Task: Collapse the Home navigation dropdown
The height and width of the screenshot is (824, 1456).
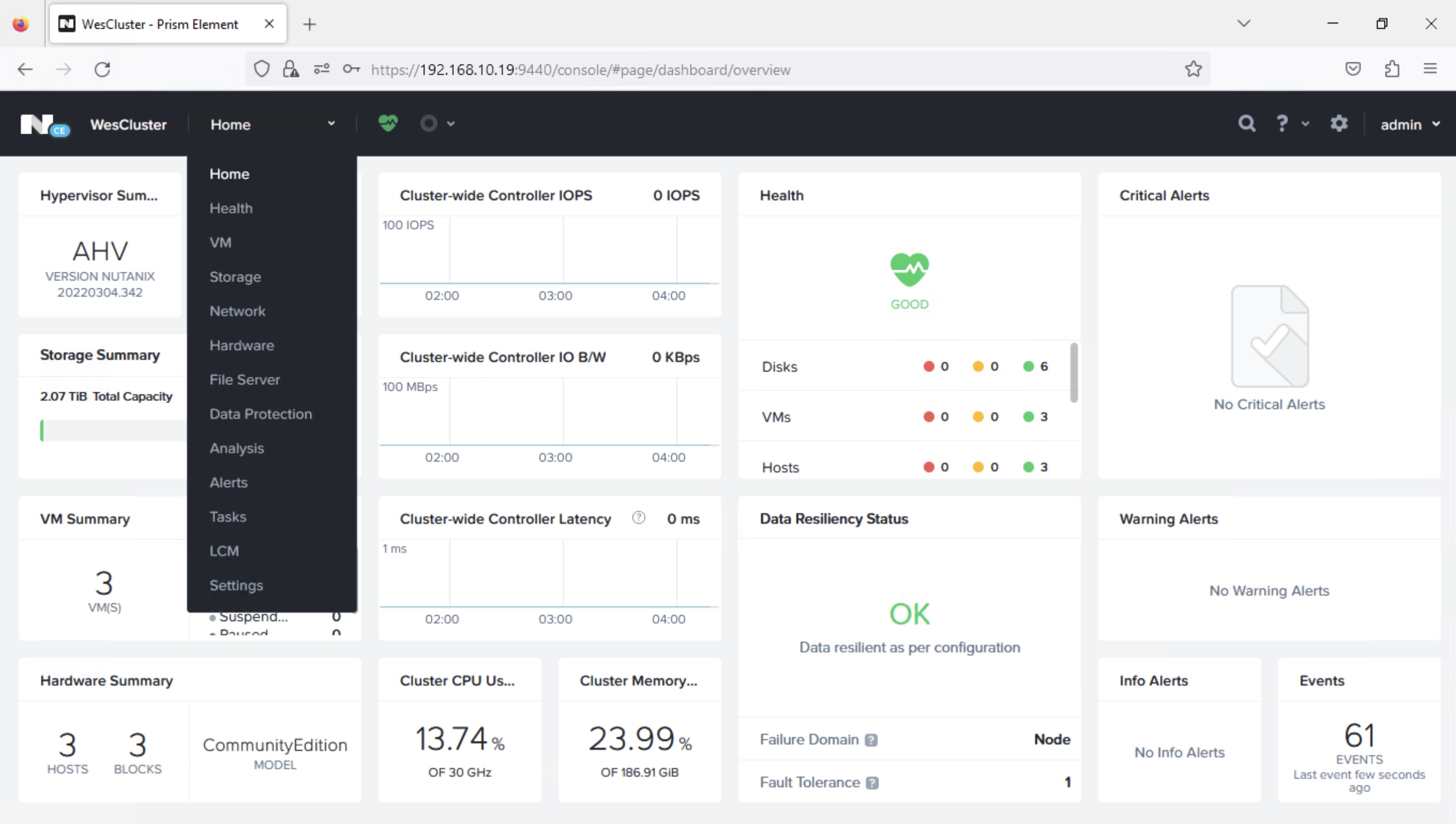Action: pyautogui.click(x=331, y=123)
